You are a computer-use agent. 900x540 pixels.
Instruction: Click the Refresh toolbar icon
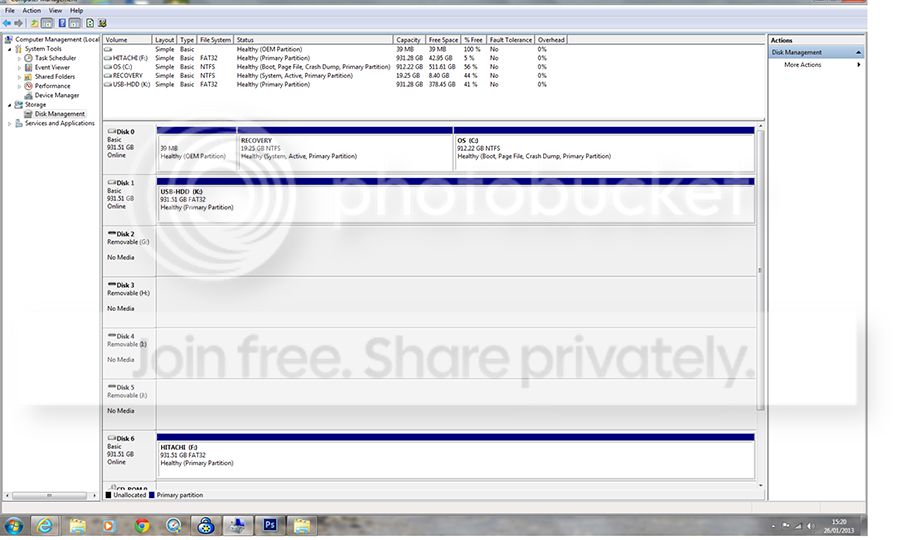tap(90, 24)
